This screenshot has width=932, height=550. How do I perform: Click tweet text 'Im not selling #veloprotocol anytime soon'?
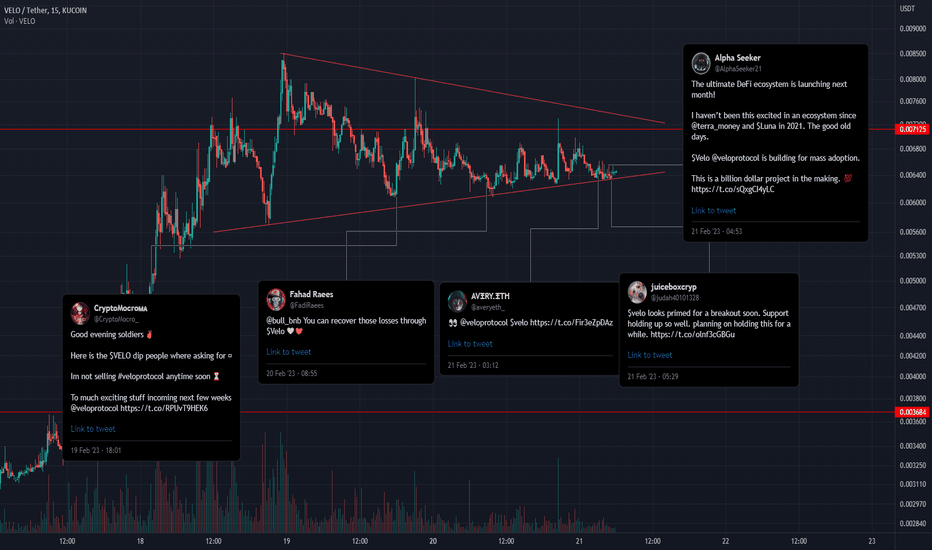[x=140, y=376]
